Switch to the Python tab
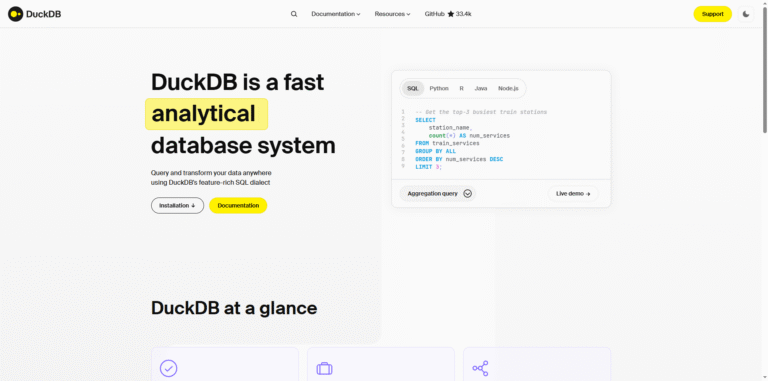Viewport: 768px width, 381px height. pyautogui.click(x=439, y=89)
